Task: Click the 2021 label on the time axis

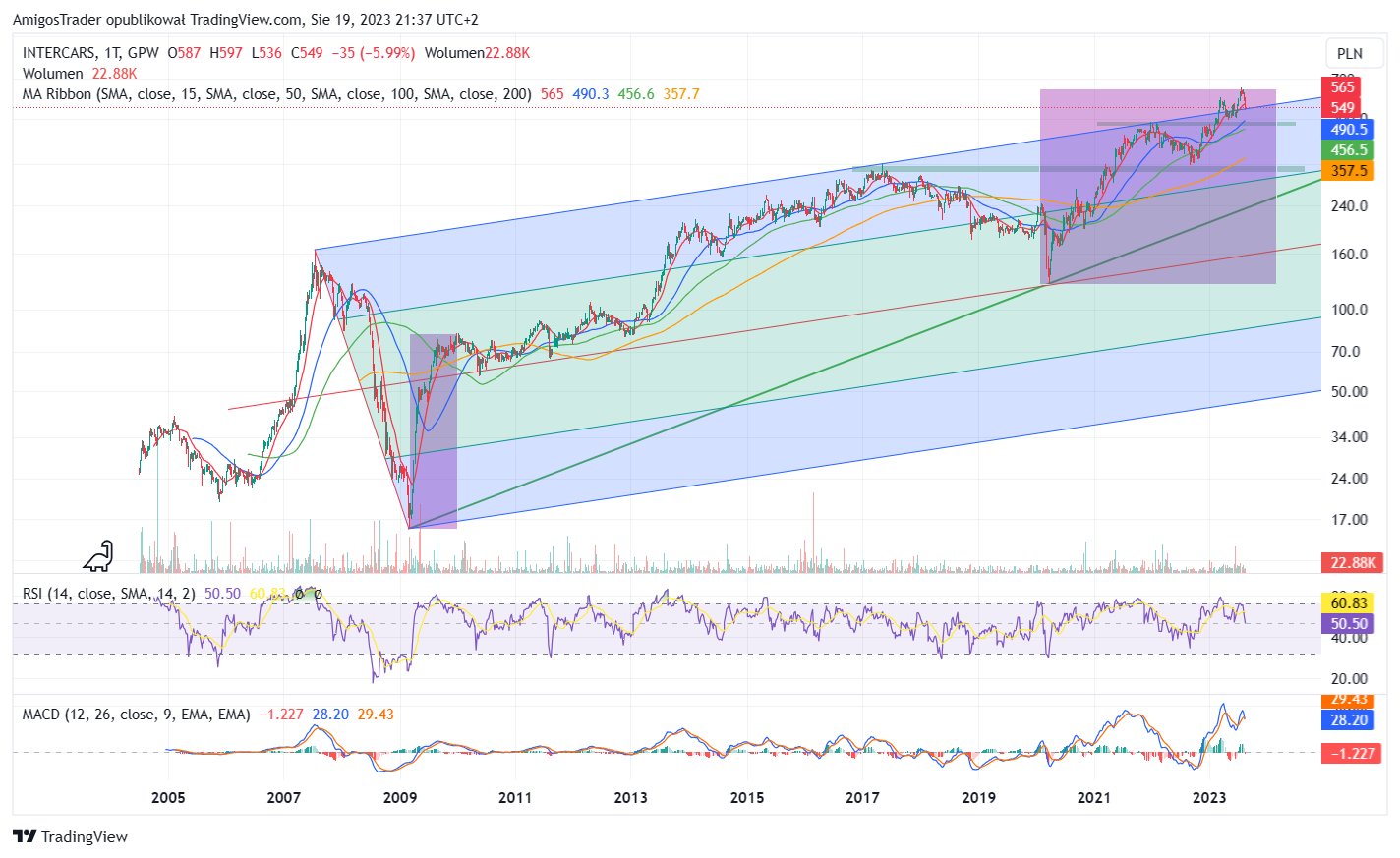Action: [1094, 798]
